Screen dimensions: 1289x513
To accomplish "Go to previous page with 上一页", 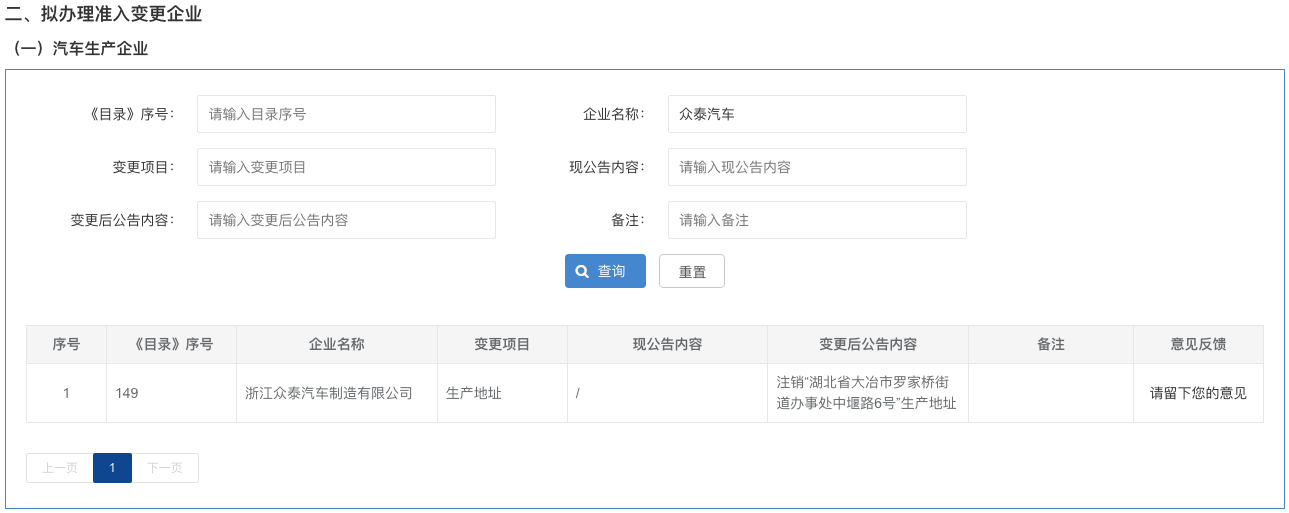I will click(x=60, y=468).
